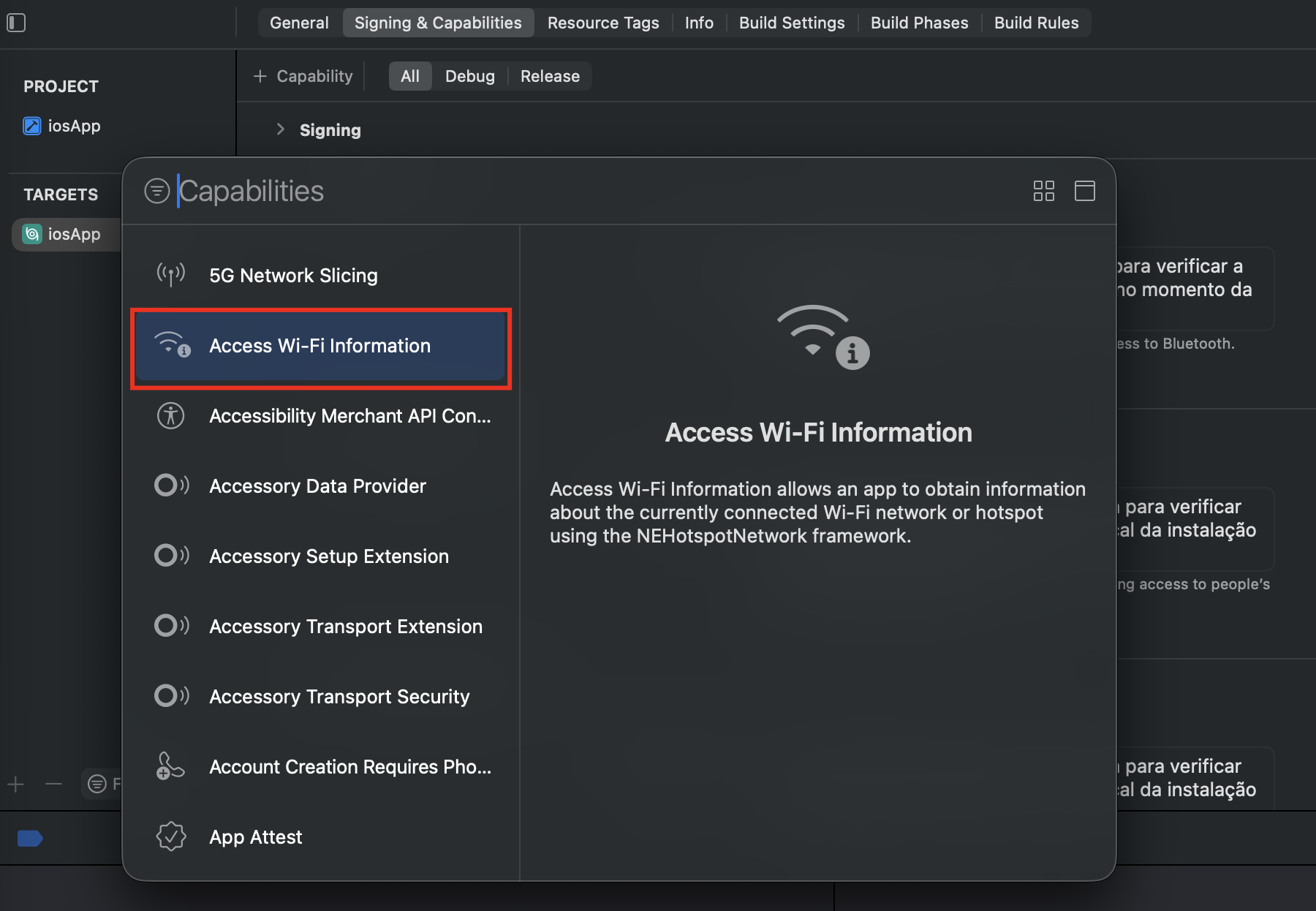
Task: Click the Access Wi-Fi Information row icon
Action: pyautogui.click(x=172, y=345)
